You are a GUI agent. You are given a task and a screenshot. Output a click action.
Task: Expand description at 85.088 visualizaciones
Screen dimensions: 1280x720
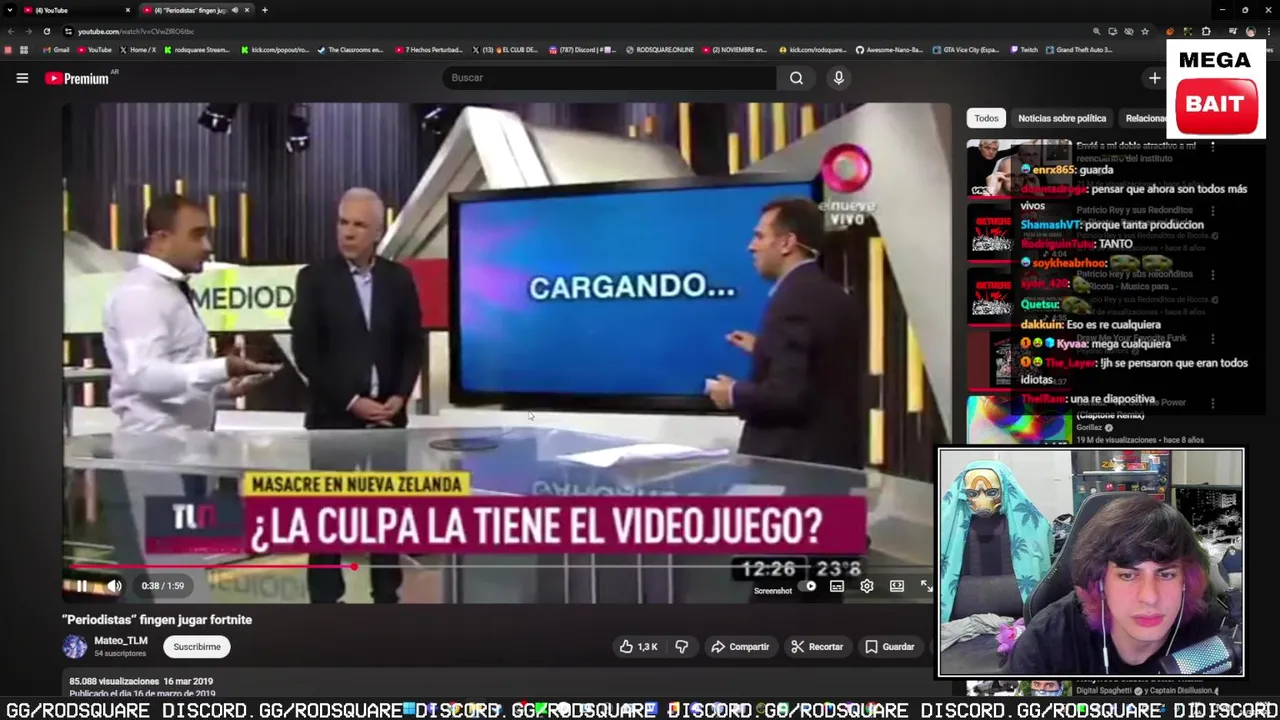click(x=141, y=681)
